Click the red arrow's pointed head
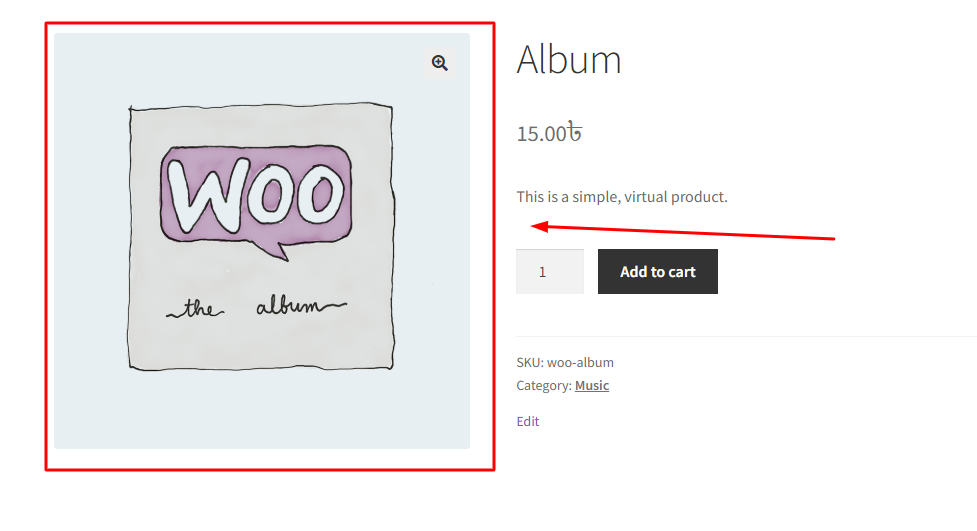Image resolution: width=977 pixels, height=531 pixels. tap(536, 226)
